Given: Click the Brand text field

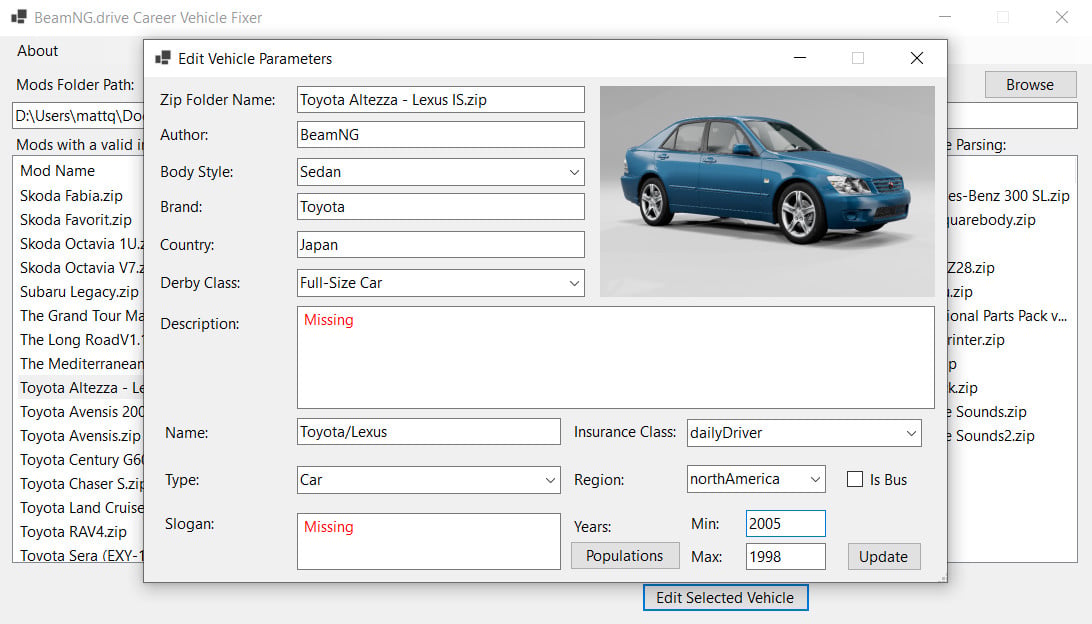Looking at the screenshot, I should point(440,207).
